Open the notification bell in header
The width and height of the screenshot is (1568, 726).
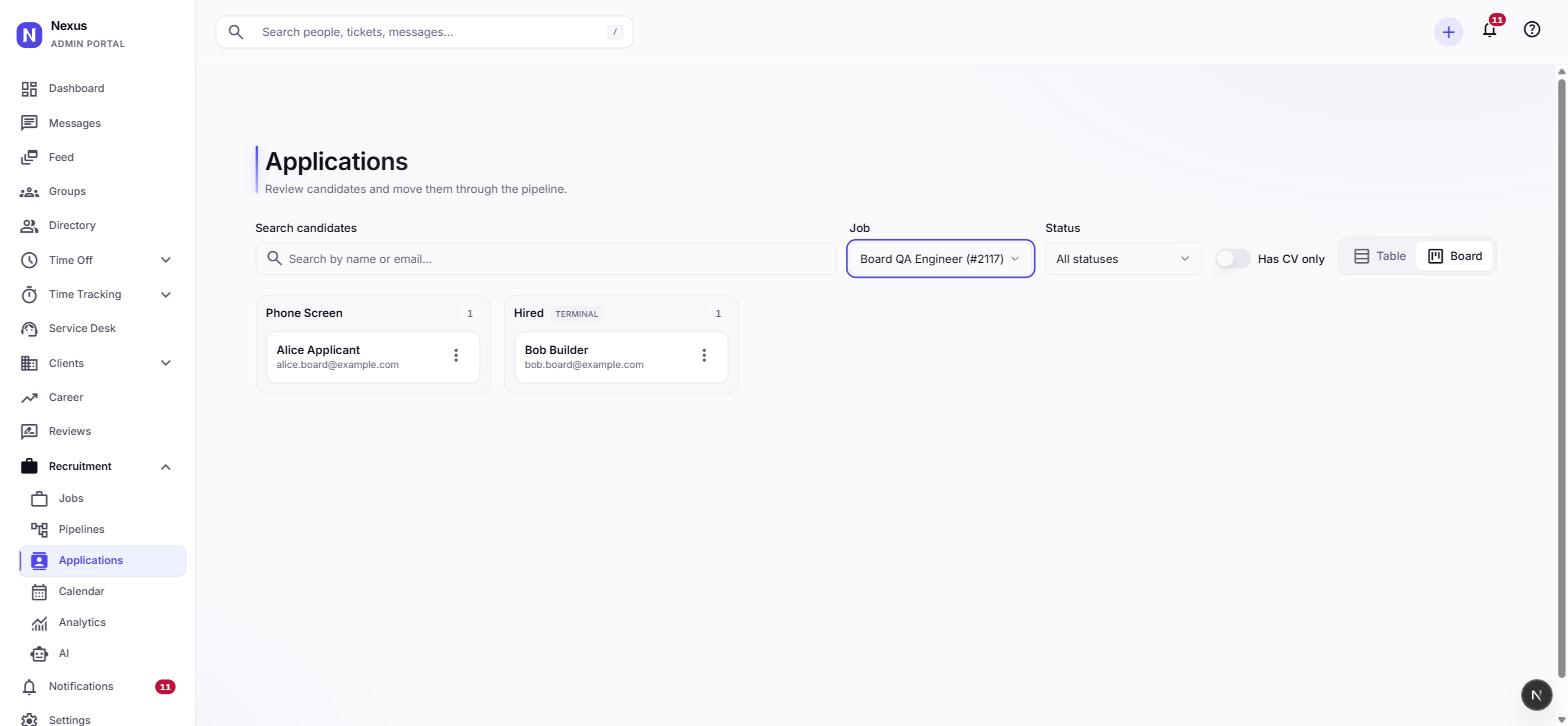(1490, 29)
